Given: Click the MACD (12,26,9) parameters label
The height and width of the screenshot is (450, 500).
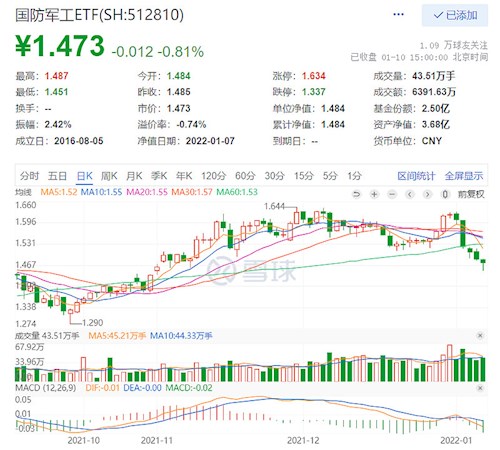Looking at the screenshot, I should pos(46,388).
